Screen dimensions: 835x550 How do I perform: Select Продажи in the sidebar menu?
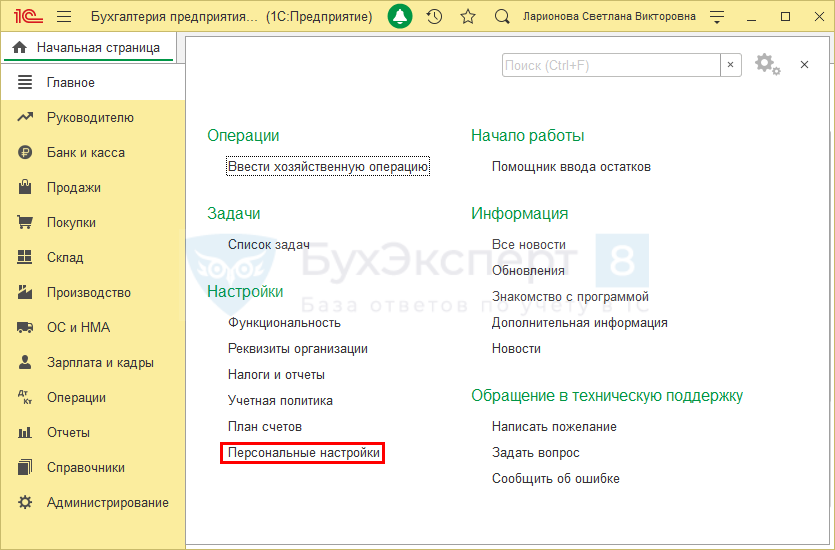coord(73,188)
